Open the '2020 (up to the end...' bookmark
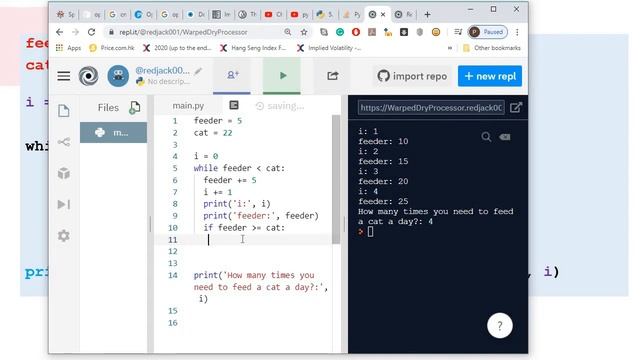Image resolution: width=640 pixels, height=360 pixels. [177, 48]
